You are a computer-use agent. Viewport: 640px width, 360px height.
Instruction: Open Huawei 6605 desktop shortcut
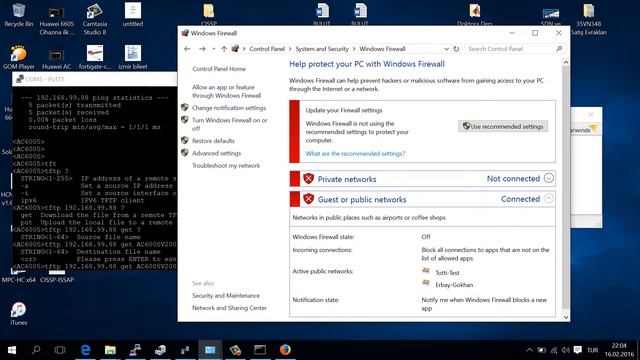click(56, 19)
